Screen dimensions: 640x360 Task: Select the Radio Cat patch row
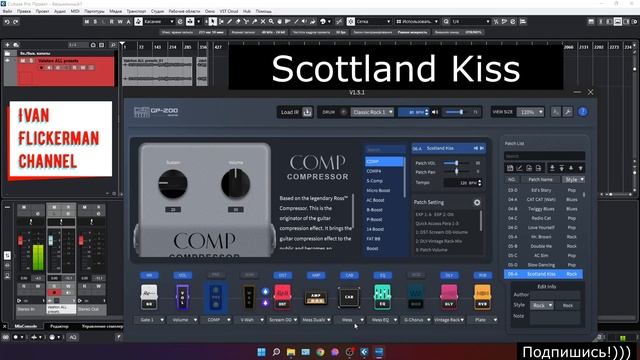[x=543, y=218]
